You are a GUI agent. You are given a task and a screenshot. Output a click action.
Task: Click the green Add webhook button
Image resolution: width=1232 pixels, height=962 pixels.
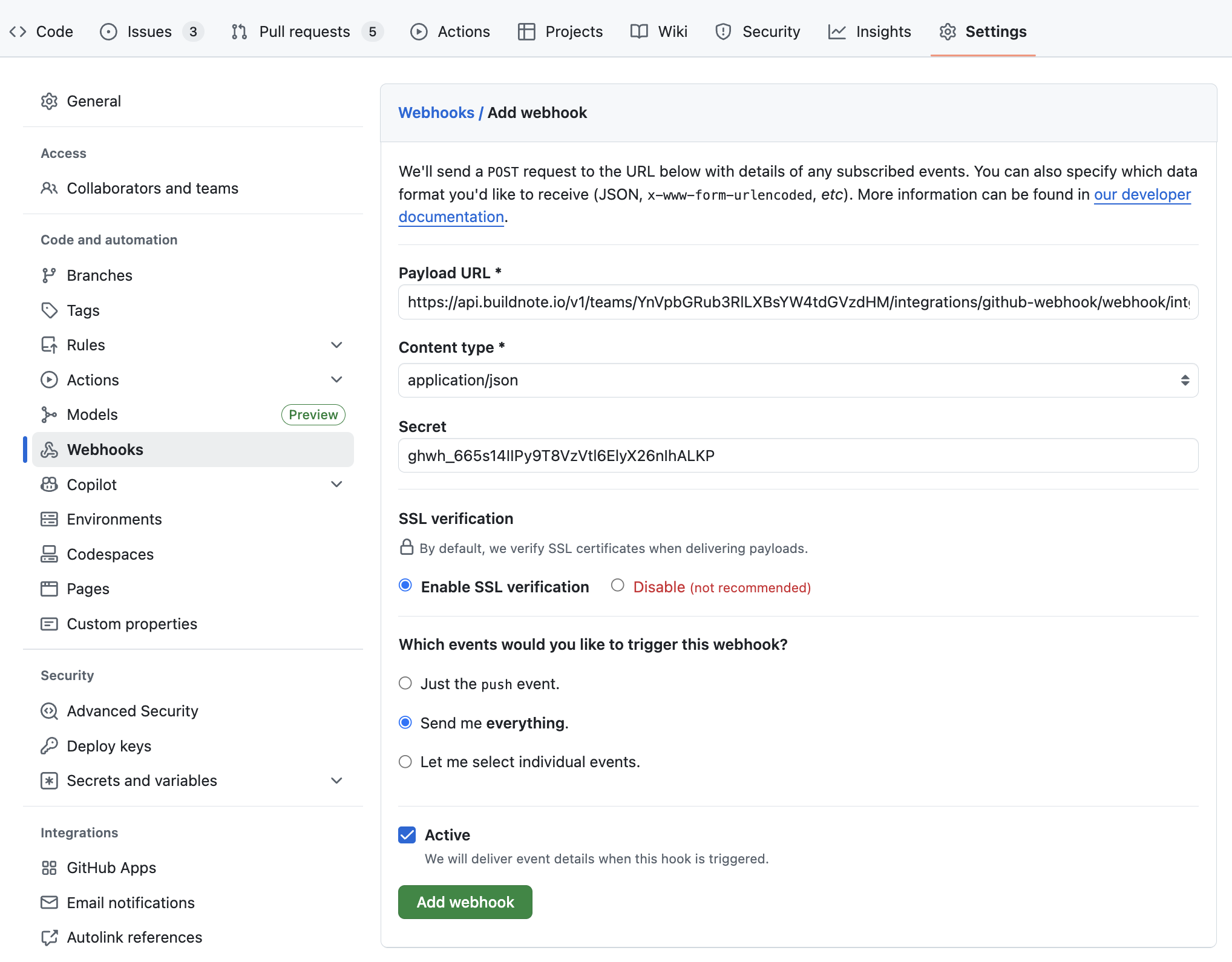click(465, 902)
